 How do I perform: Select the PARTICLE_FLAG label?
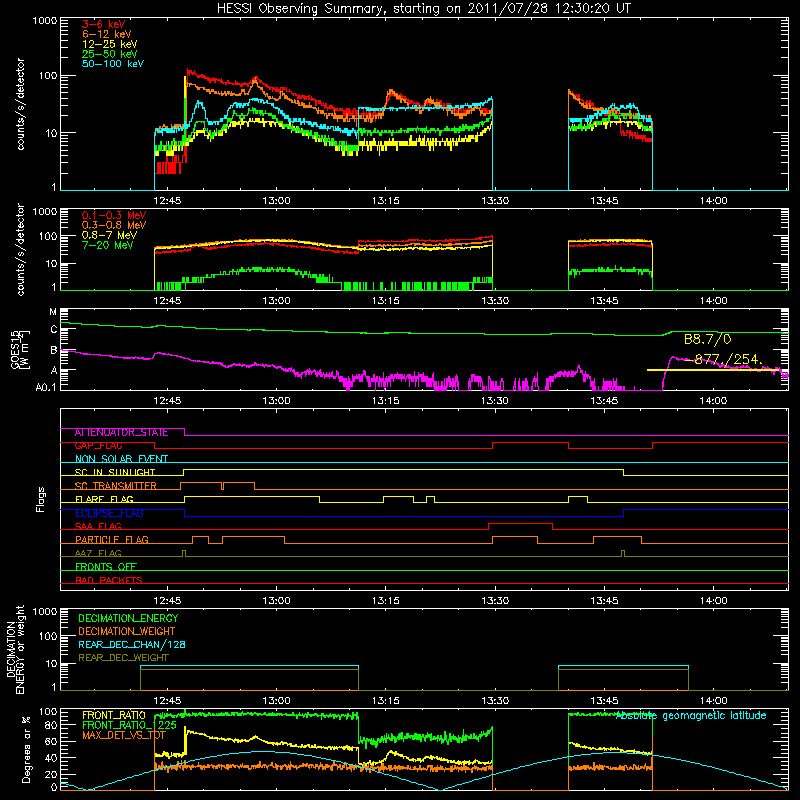click(x=112, y=540)
